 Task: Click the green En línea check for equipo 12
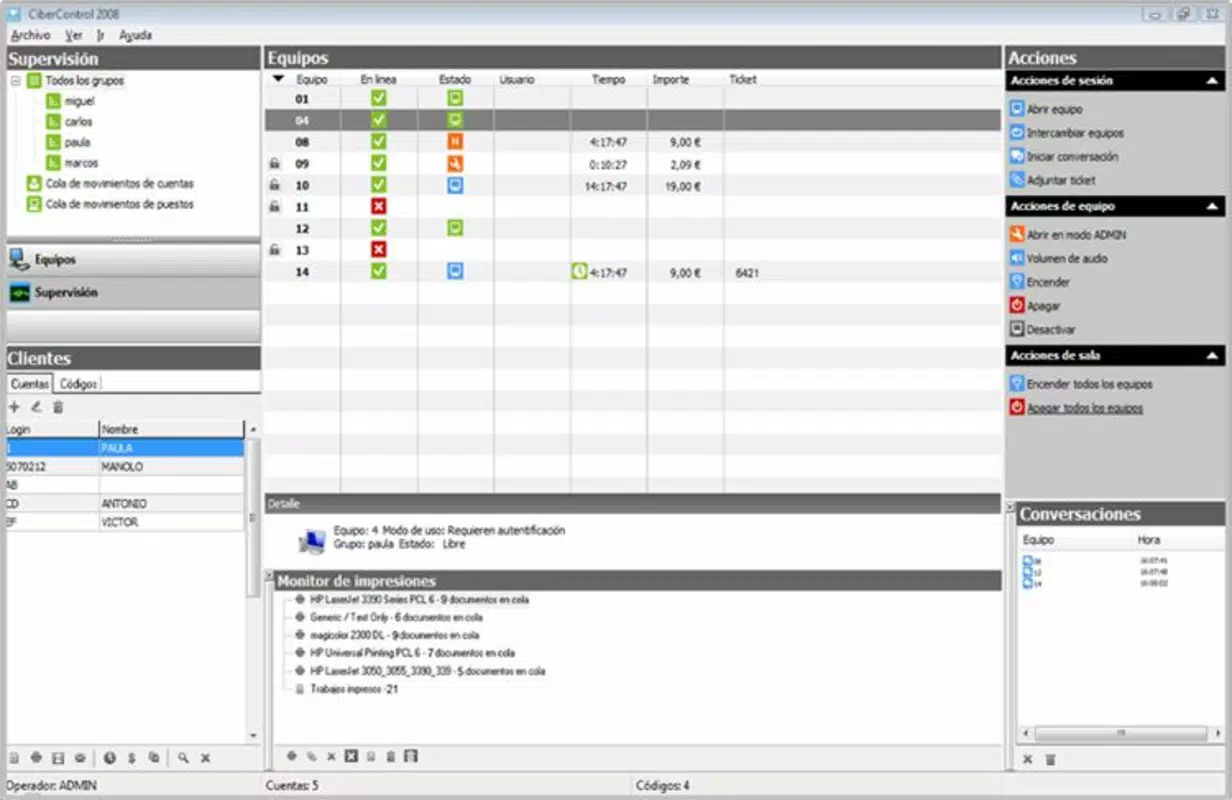pyautogui.click(x=378, y=228)
